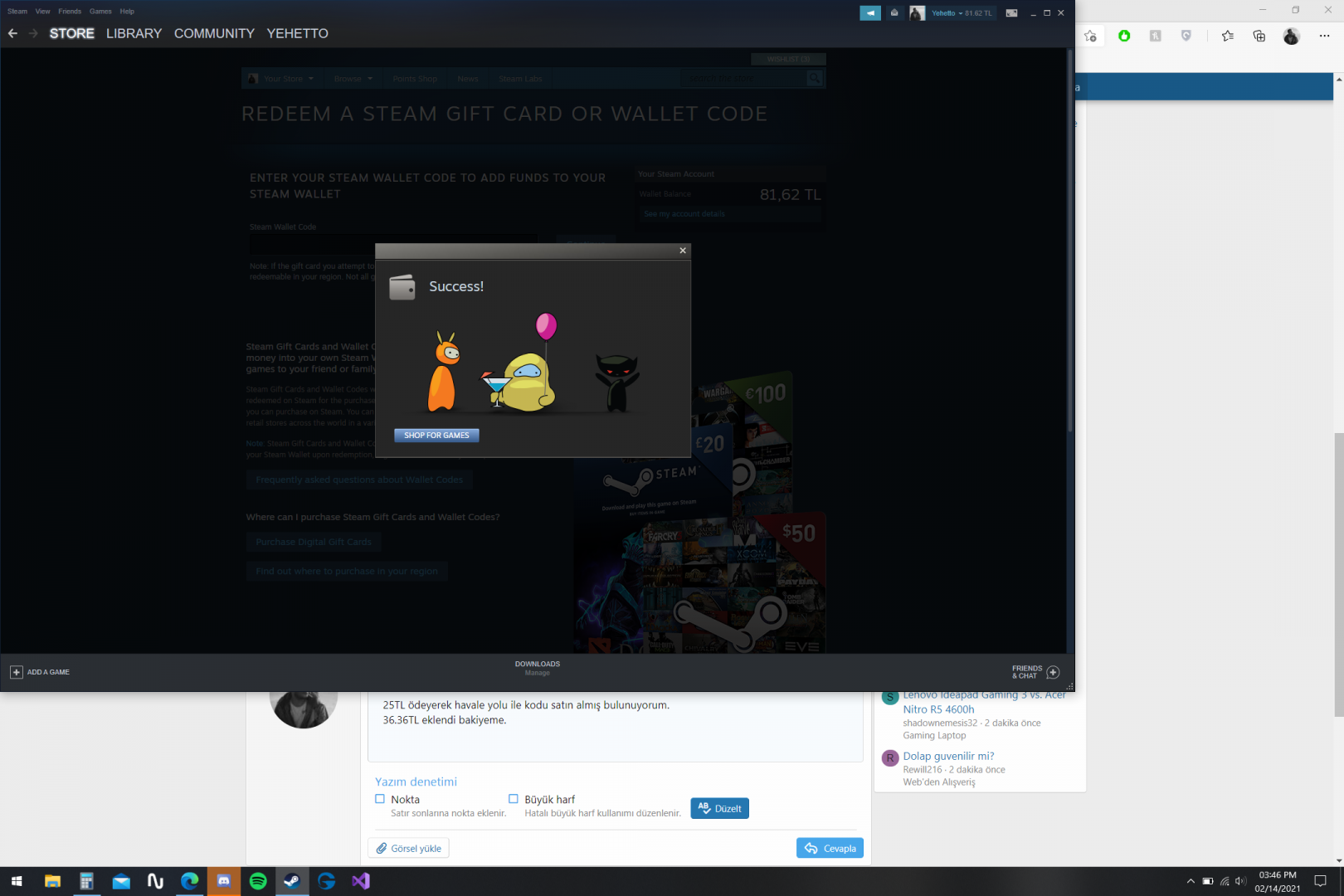
Task: Click the browser page vertical scrollbar
Action: click(1338, 573)
